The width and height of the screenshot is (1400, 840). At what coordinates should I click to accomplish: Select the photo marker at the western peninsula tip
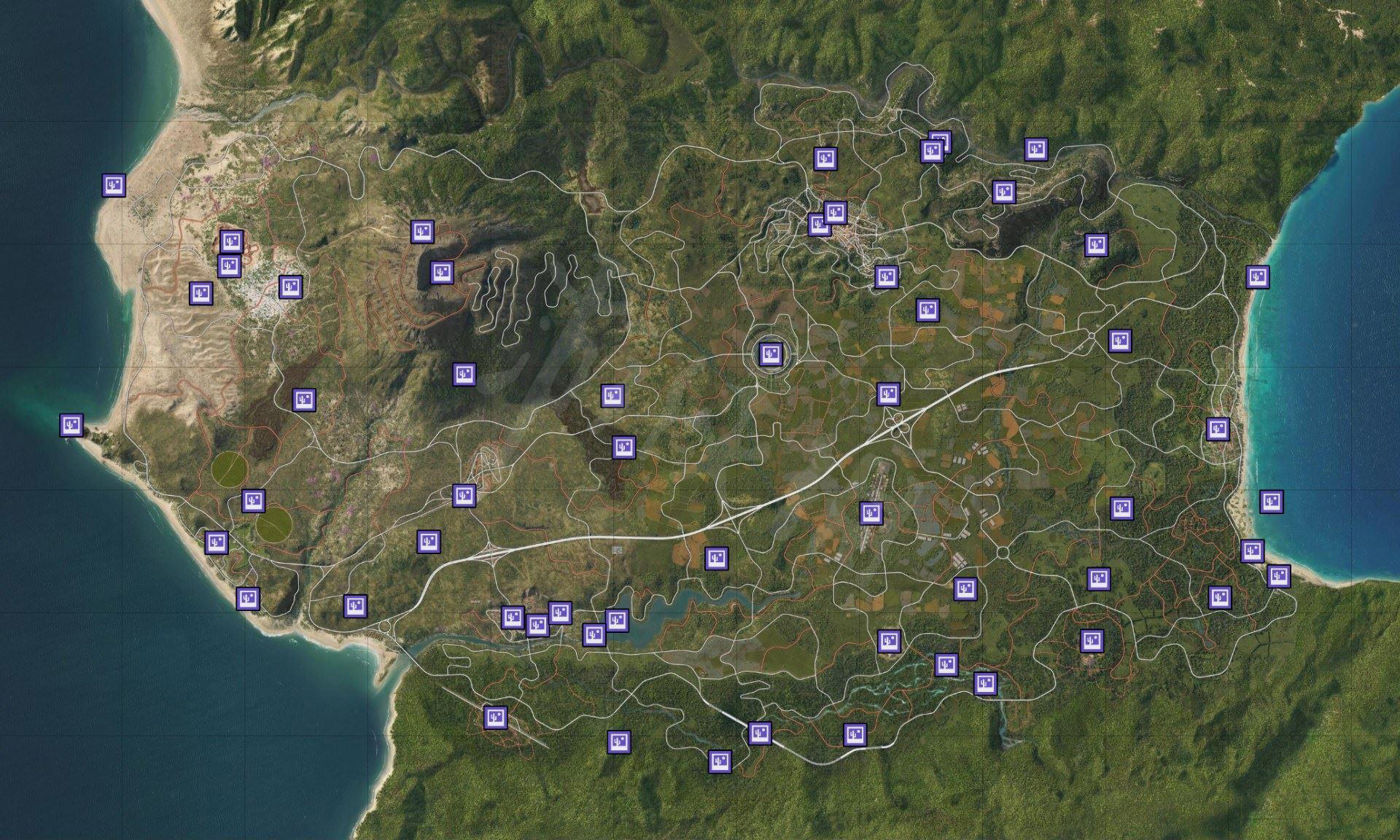[x=71, y=424]
